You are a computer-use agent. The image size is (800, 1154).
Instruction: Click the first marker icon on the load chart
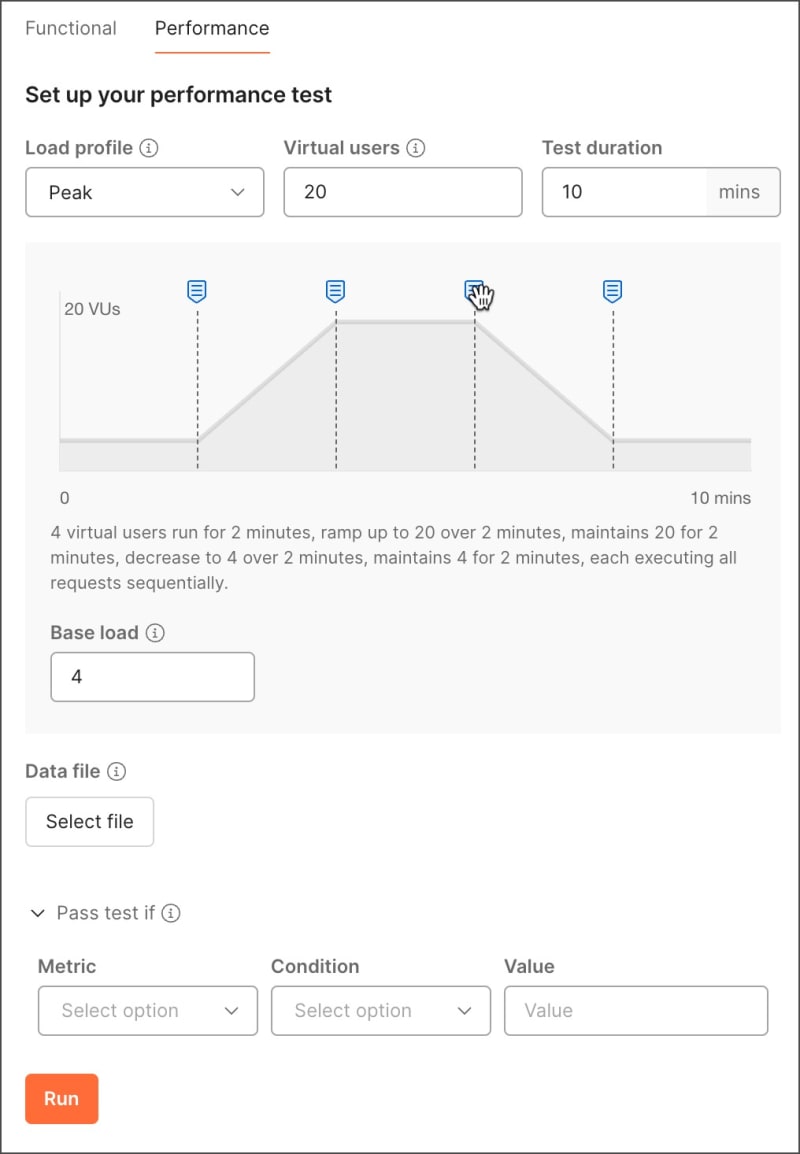pyautogui.click(x=197, y=291)
